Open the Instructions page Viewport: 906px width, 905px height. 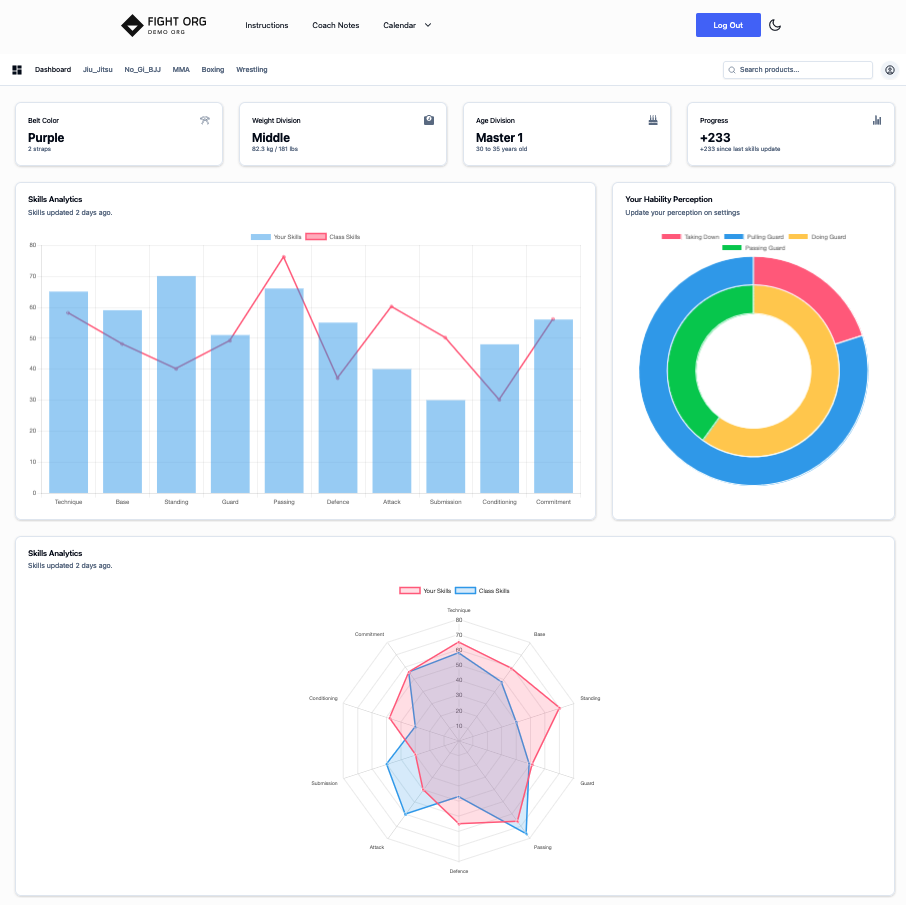pos(266,25)
